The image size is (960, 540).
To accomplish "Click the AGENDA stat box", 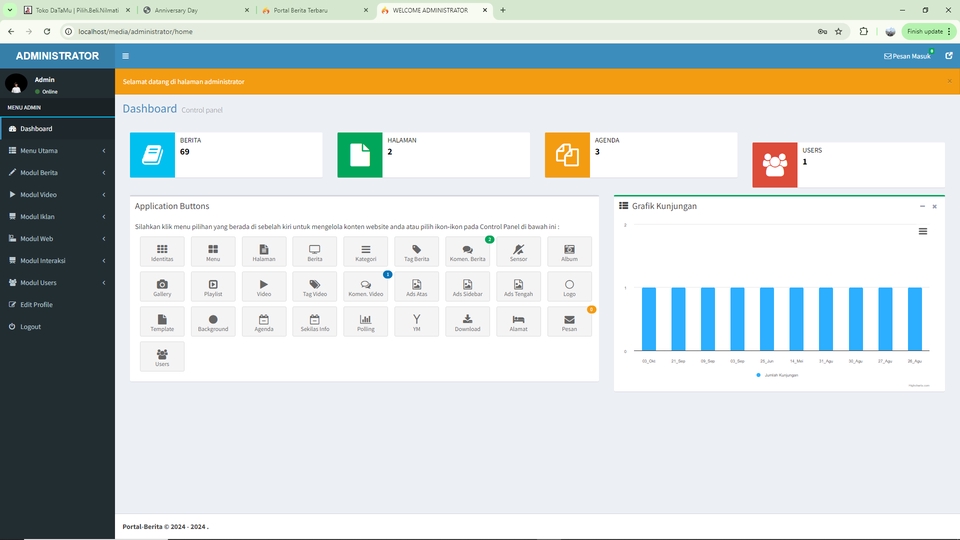I will point(641,155).
